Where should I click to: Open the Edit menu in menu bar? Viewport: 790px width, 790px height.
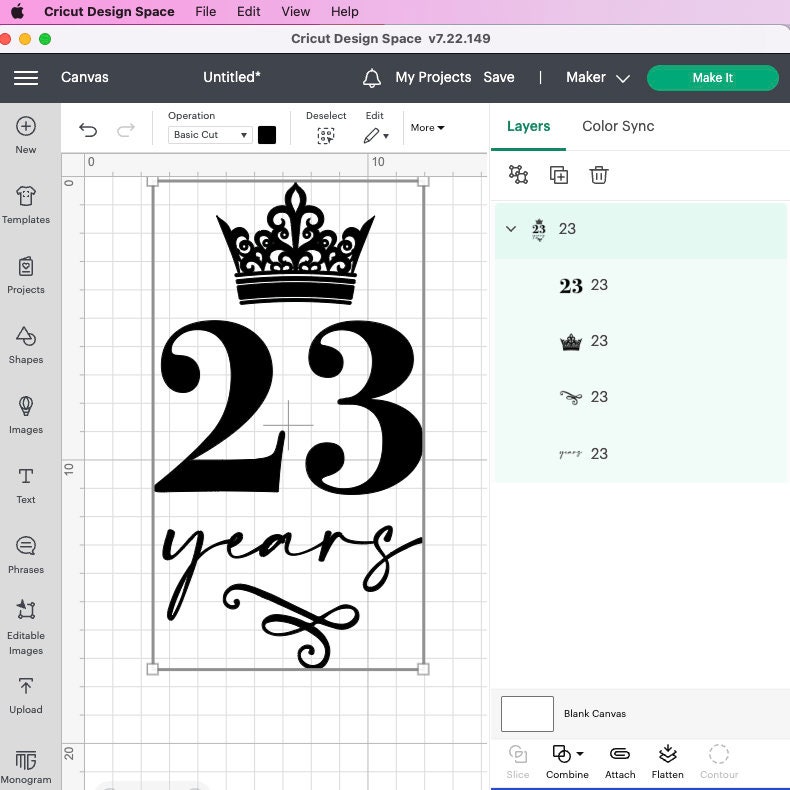click(x=248, y=11)
